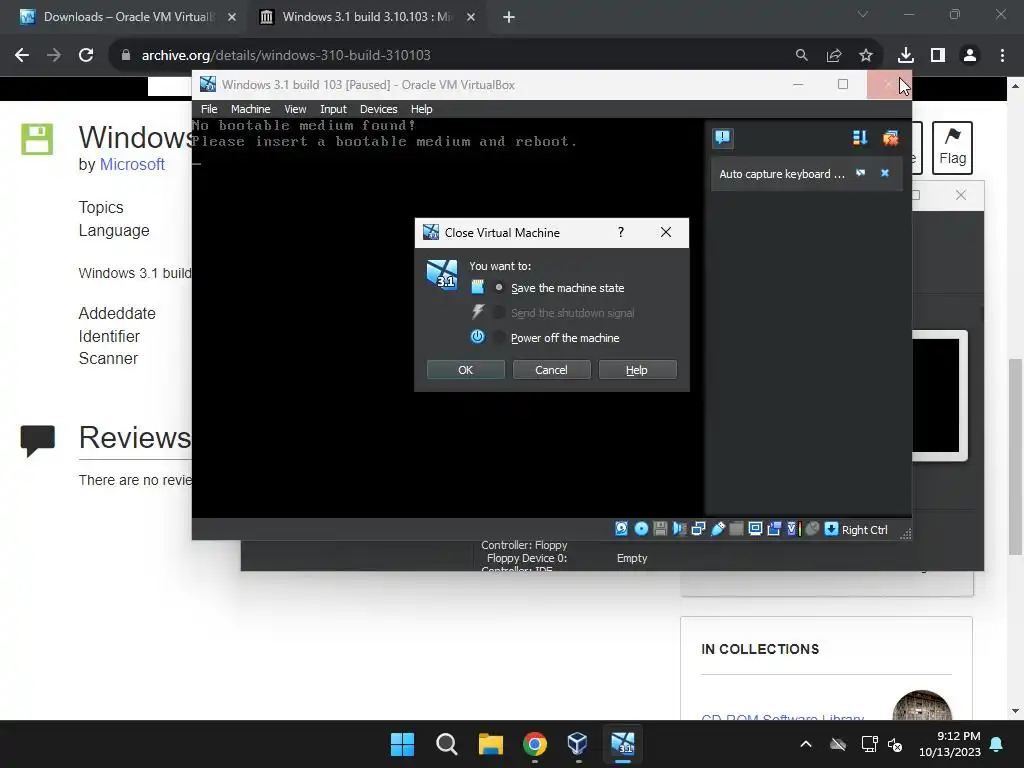Dismiss the Auto capture keyboard notification

(885, 173)
